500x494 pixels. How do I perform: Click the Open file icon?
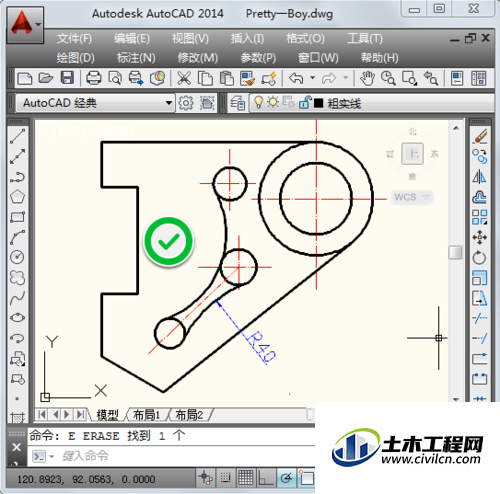click(46, 79)
